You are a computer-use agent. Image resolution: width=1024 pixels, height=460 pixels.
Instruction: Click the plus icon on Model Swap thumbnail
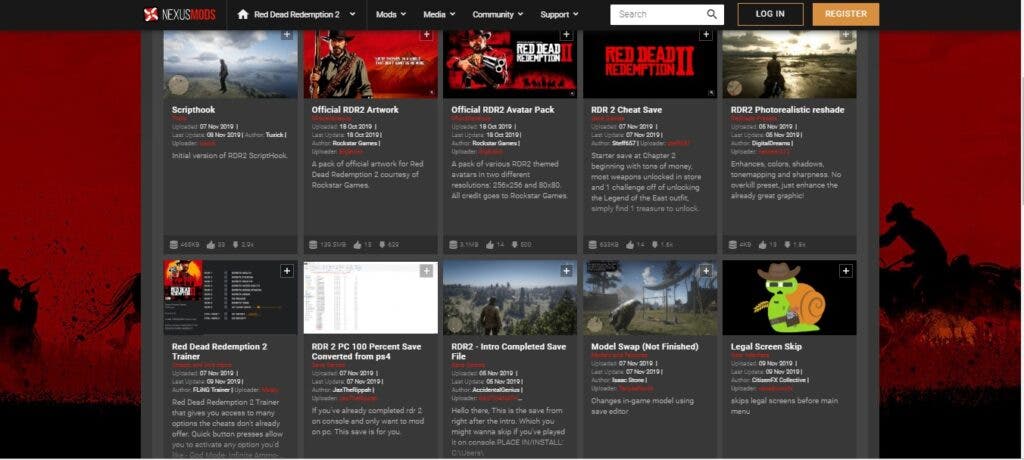coord(706,271)
